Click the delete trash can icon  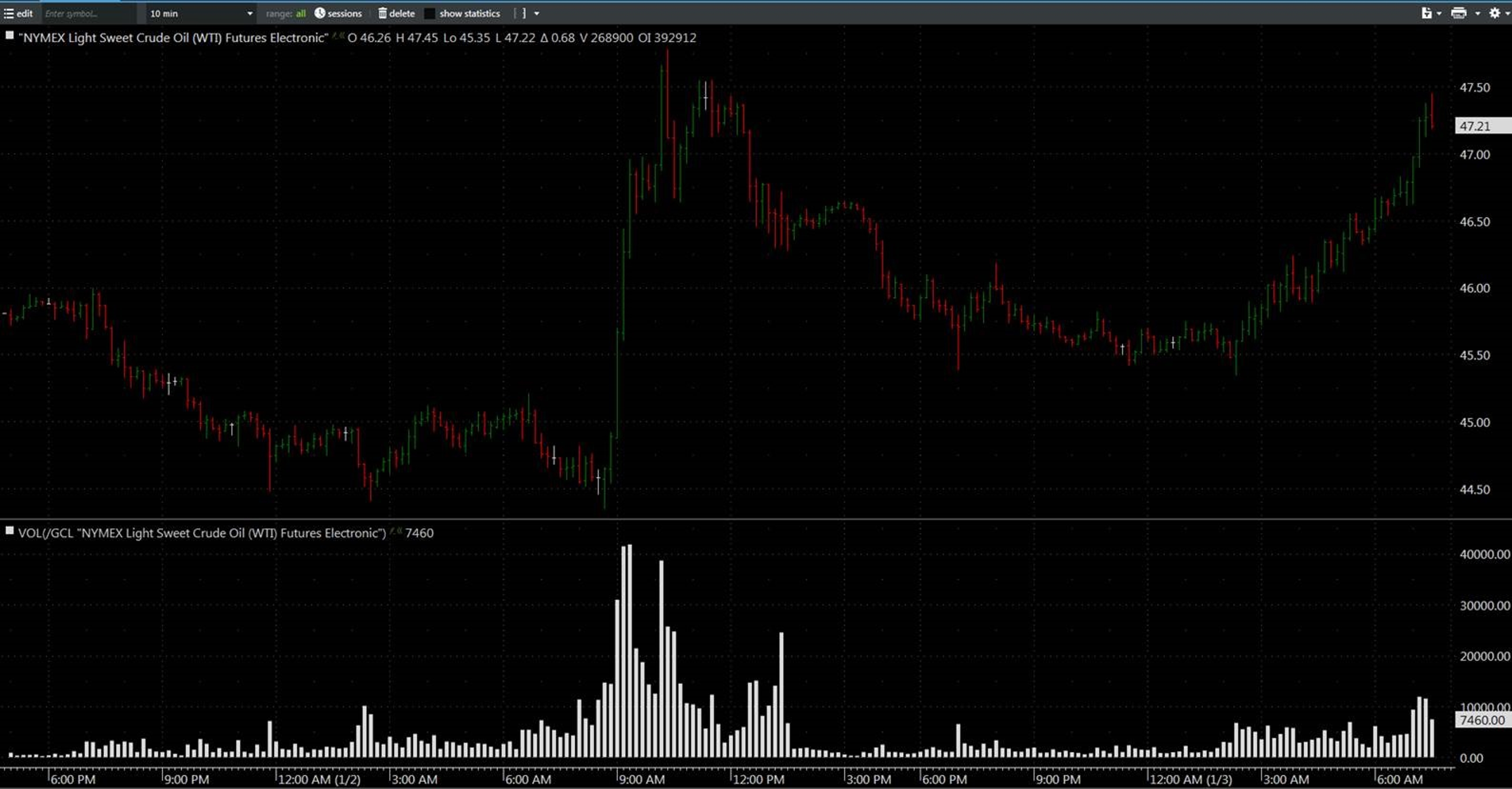point(382,13)
